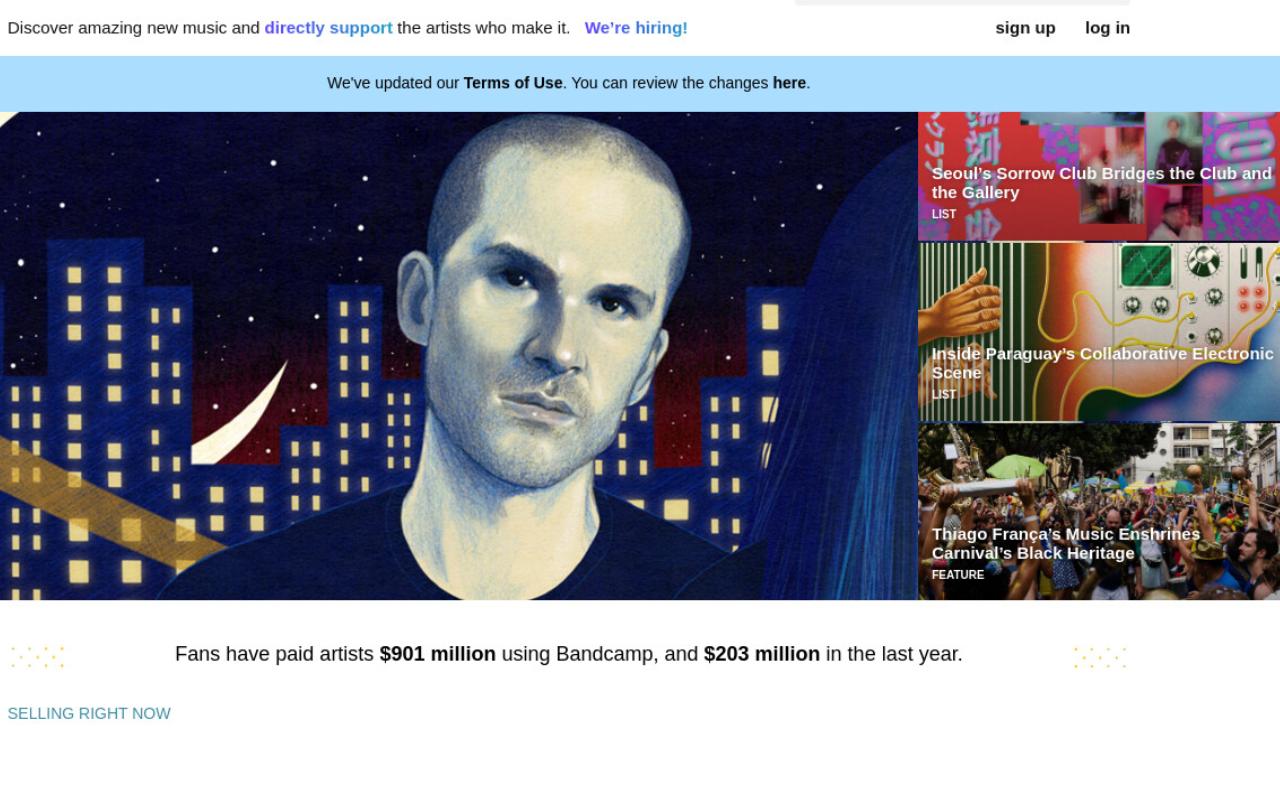The image size is (1280, 800).
Task: Open the We're hiring link
Action: (636, 28)
